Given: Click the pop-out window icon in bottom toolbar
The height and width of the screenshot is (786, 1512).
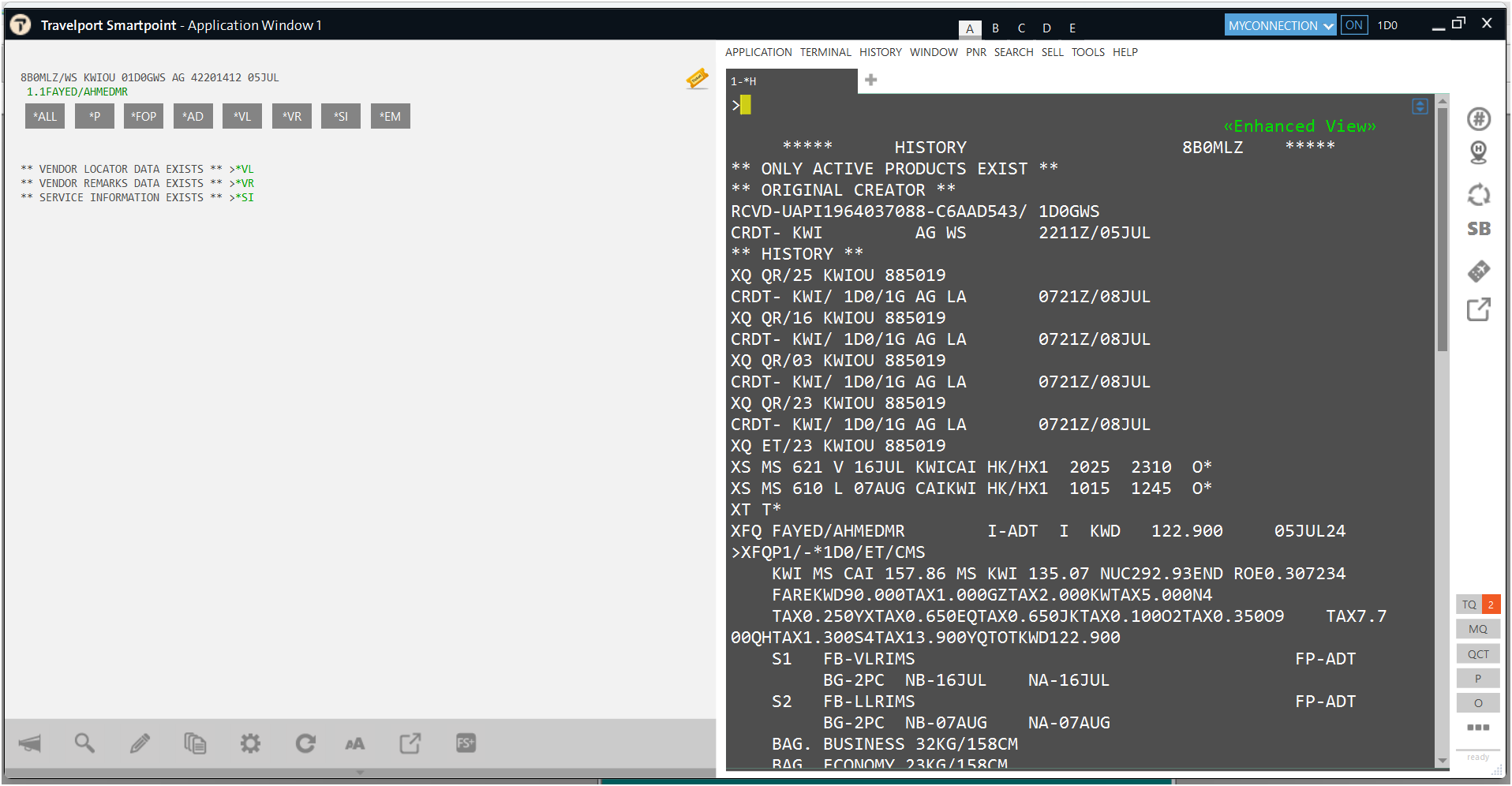Looking at the screenshot, I should 410,743.
